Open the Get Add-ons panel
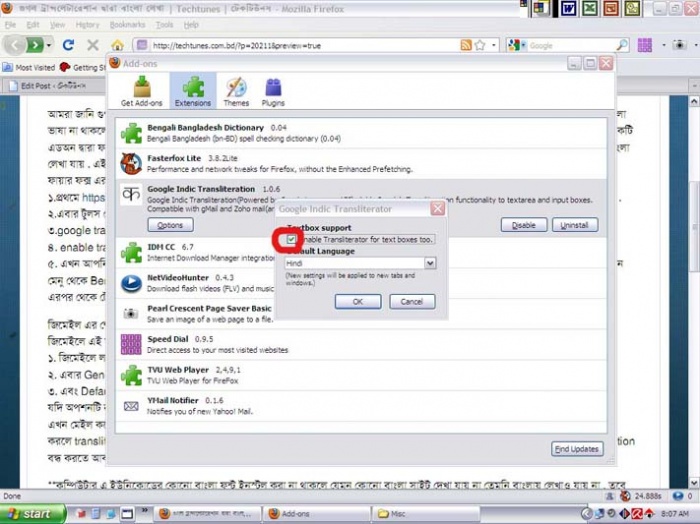The image size is (700, 524). pos(142,91)
